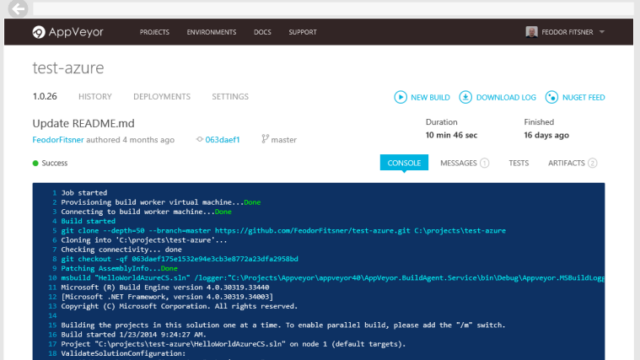Click the ValidateSolutionConfiguration console line
Screen dimensions: 640x360
(123, 353)
